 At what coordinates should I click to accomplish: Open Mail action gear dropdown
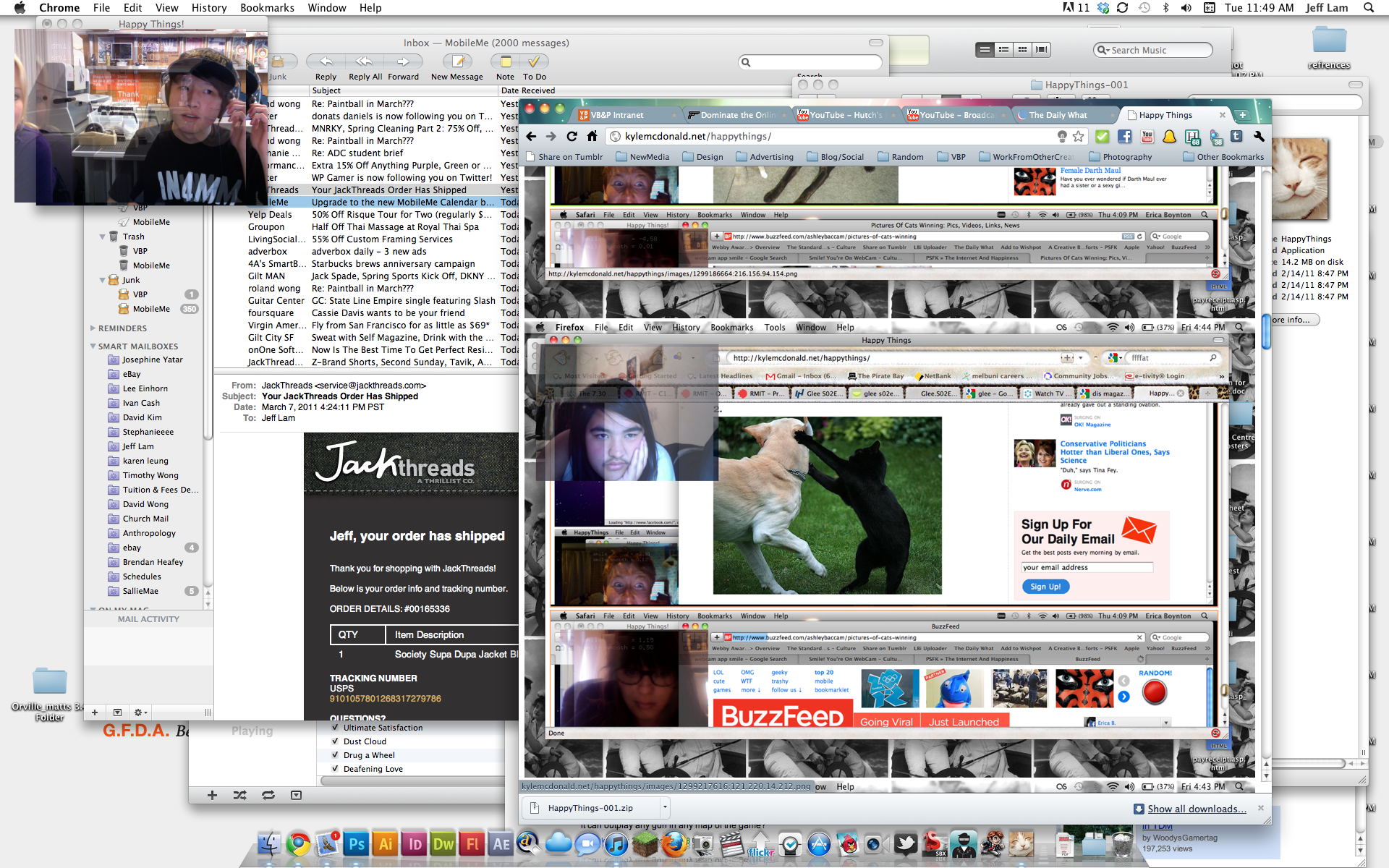[x=140, y=712]
